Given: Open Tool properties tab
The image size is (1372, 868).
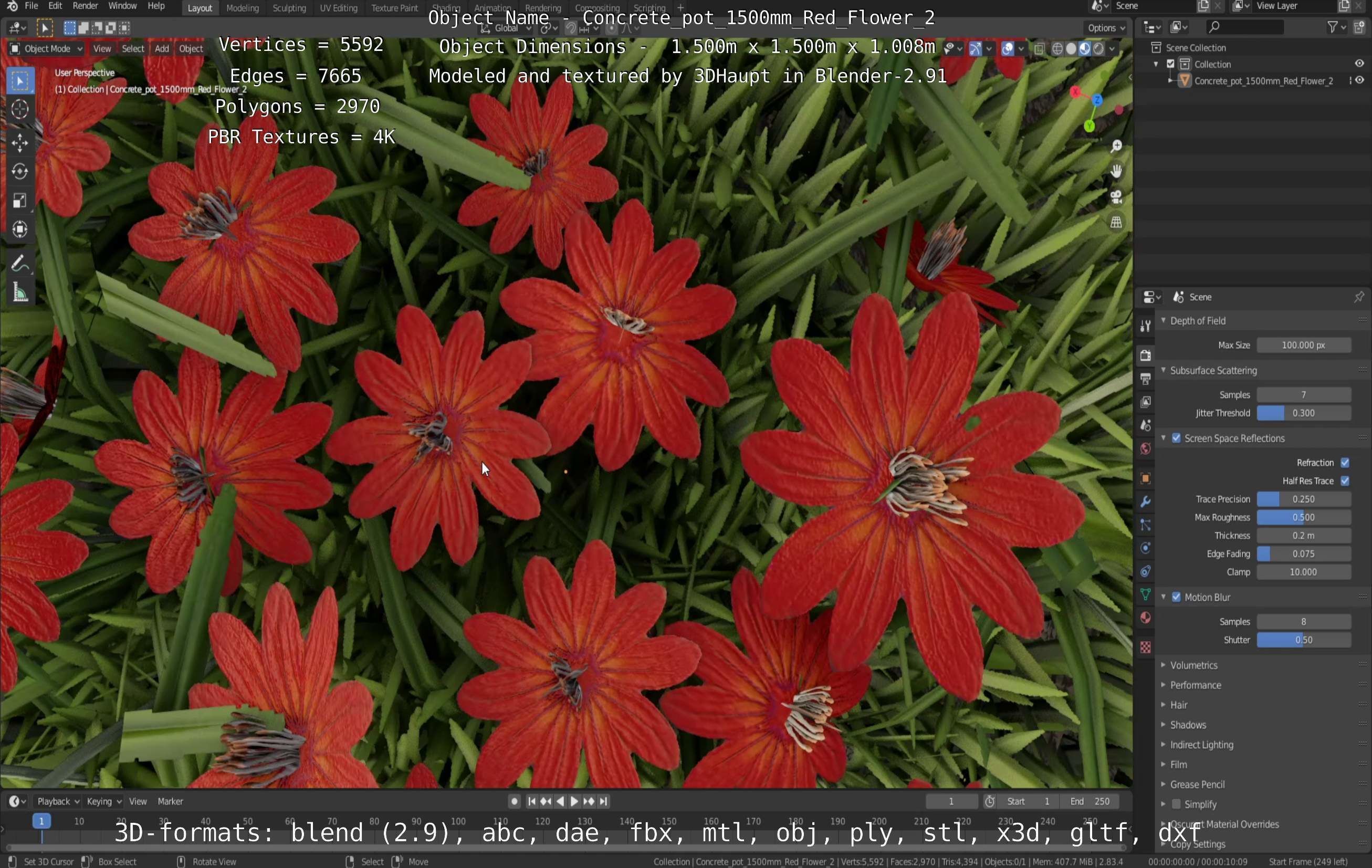Looking at the screenshot, I should point(1145,326).
